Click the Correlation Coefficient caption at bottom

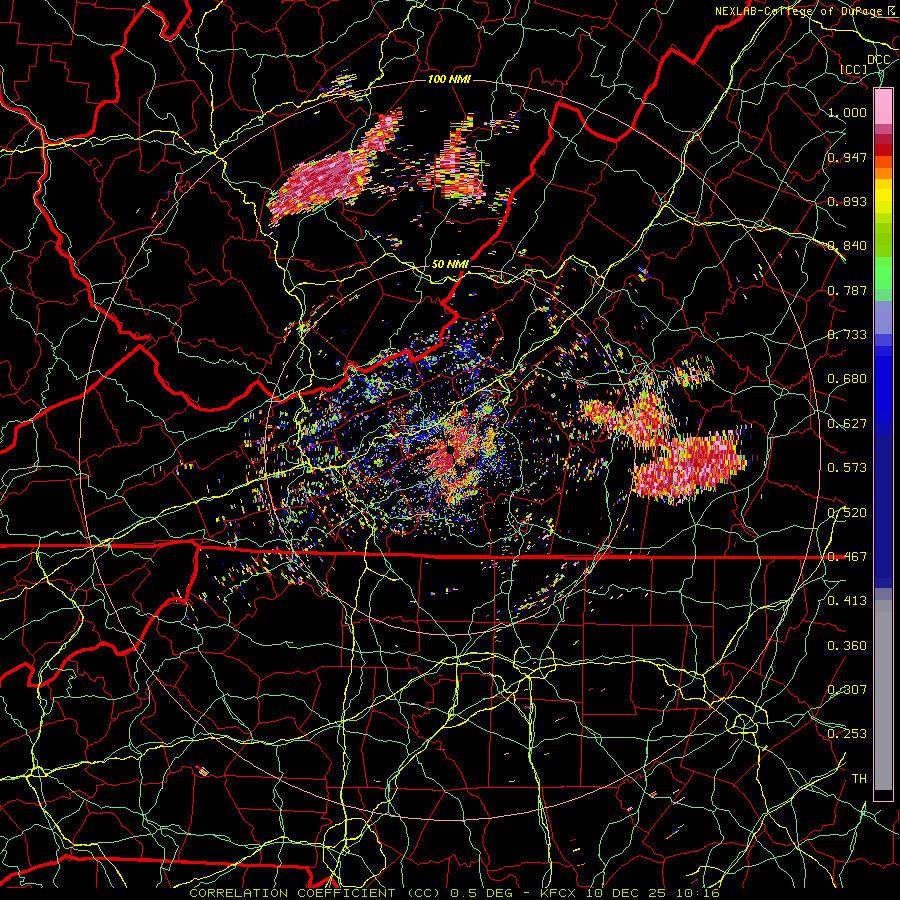point(455,893)
